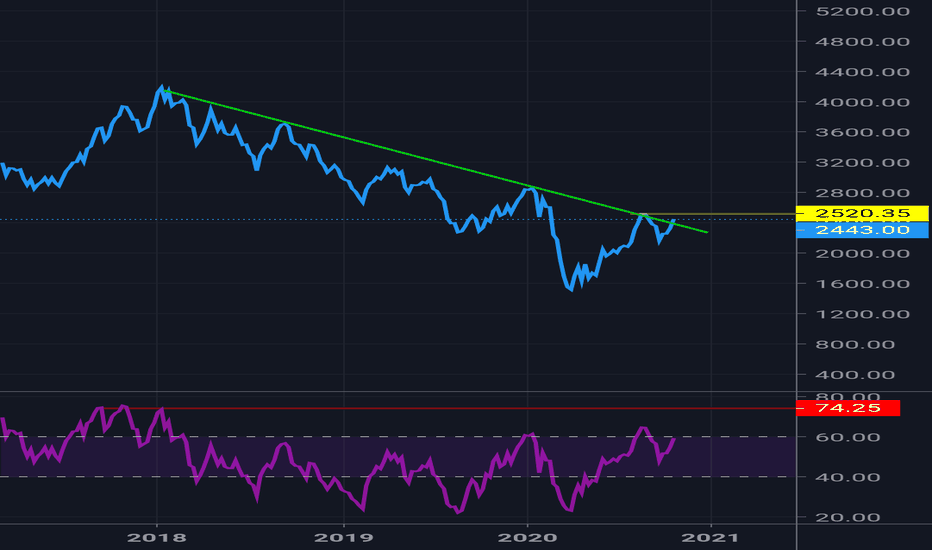Click the 800.00 price scale value
The image size is (932, 550).
tap(855, 344)
